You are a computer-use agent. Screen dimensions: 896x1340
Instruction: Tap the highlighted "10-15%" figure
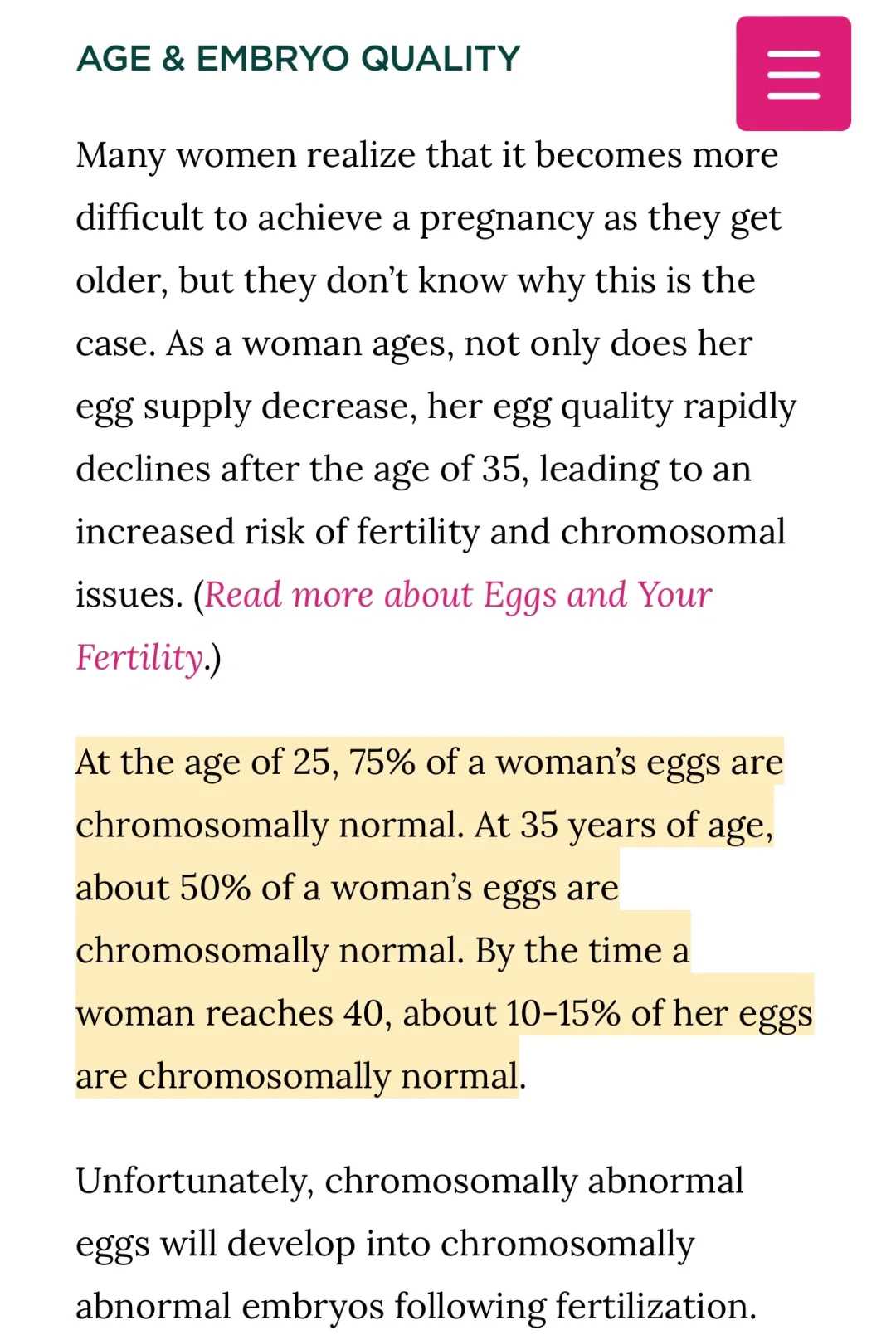pyautogui.click(x=563, y=1013)
